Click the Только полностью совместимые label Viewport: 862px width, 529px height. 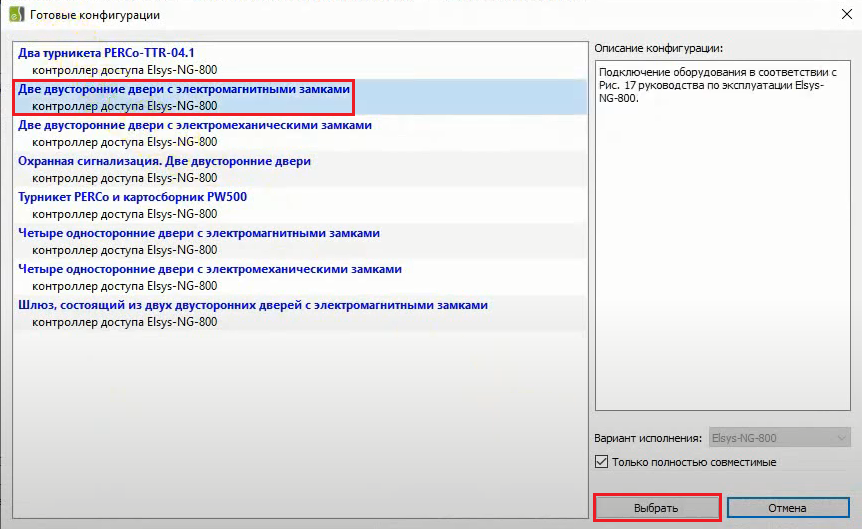click(694, 462)
